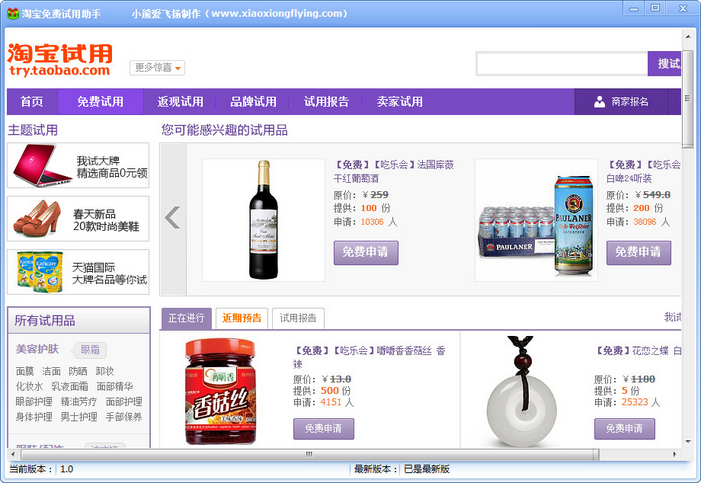The width and height of the screenshot is (701, 483).
Task: Maximize the application window
Action: tap(655, 8)
